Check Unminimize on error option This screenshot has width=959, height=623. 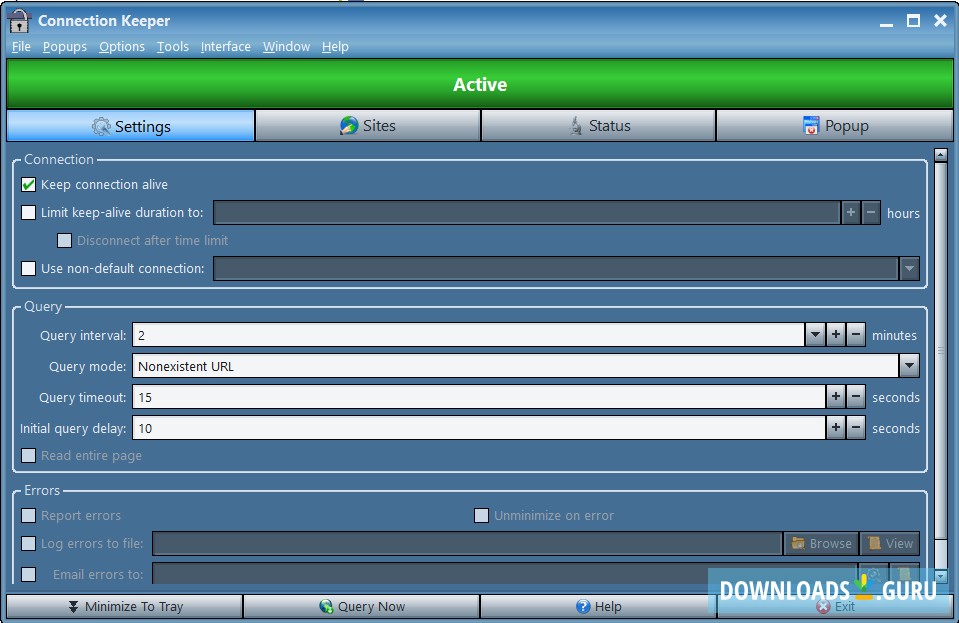click(481, 515)
